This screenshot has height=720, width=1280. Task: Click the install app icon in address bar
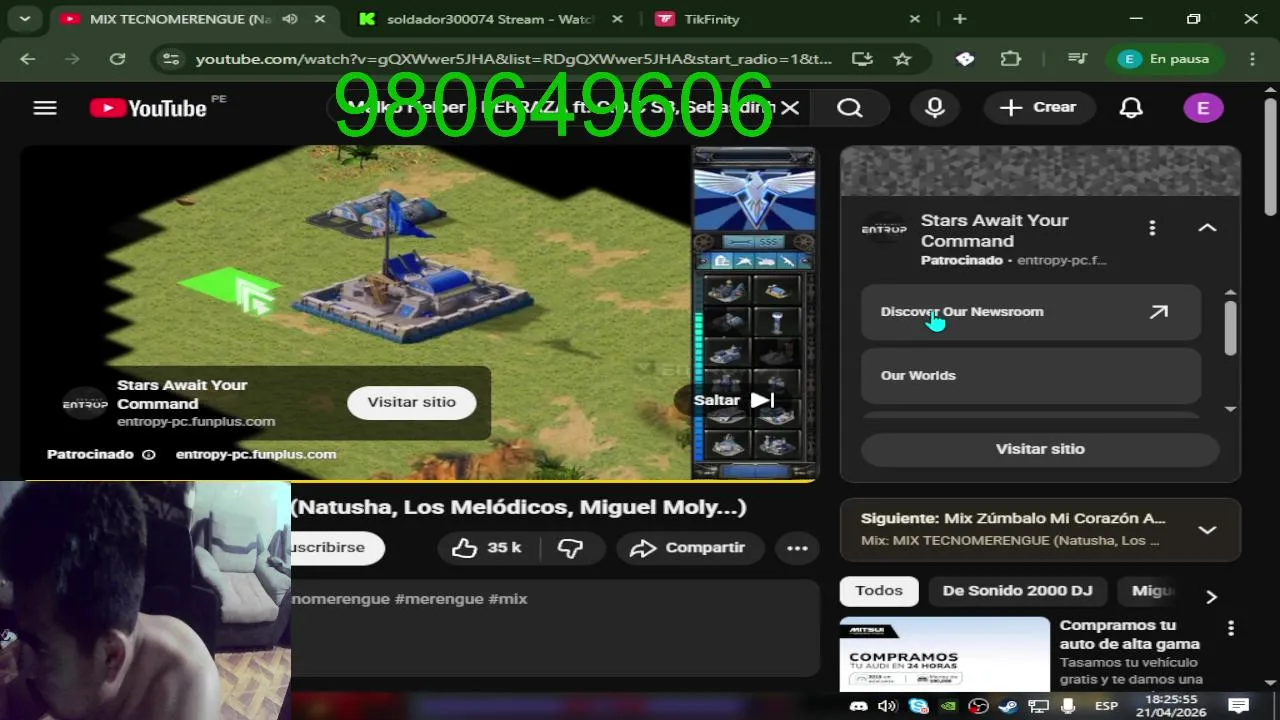(x=862, y=59)
